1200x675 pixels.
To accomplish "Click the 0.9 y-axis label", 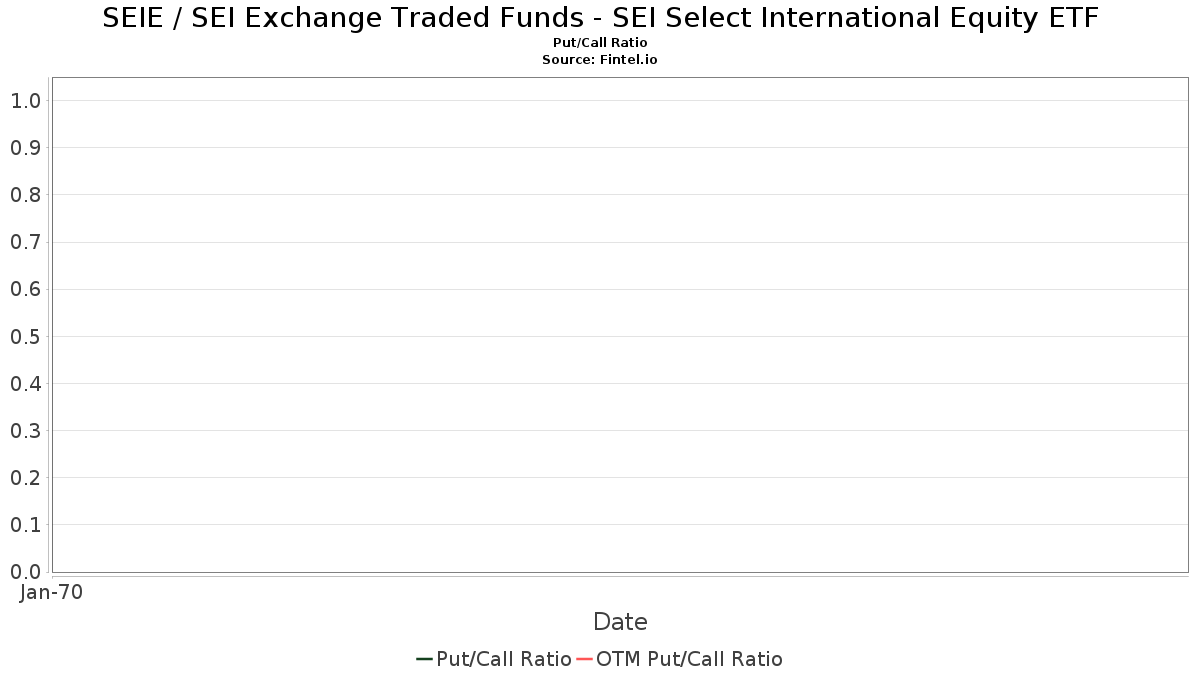I will 25,148.
